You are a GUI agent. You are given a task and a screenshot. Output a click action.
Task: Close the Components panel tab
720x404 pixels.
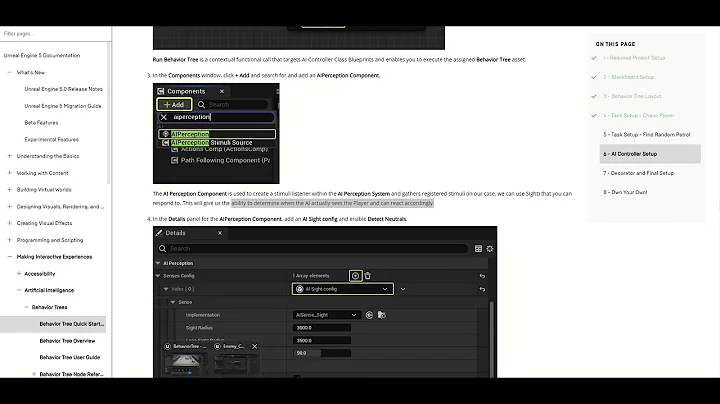click(x=222, y=91)
